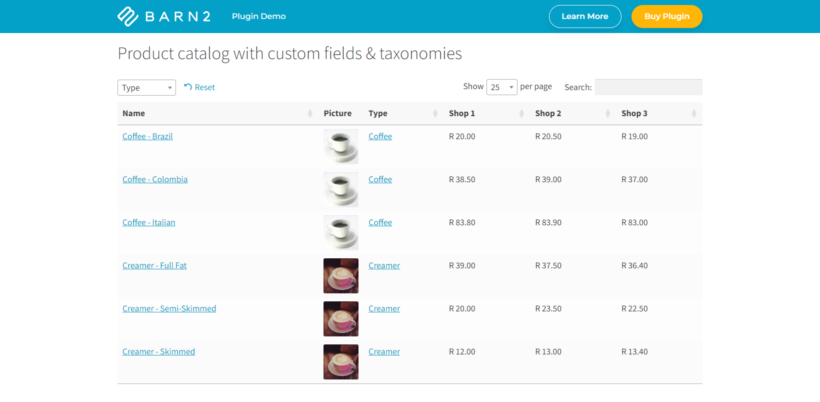820x402 pixels.
Task: Sort by Shop 2 price arrows
Action: pos(608,113)
